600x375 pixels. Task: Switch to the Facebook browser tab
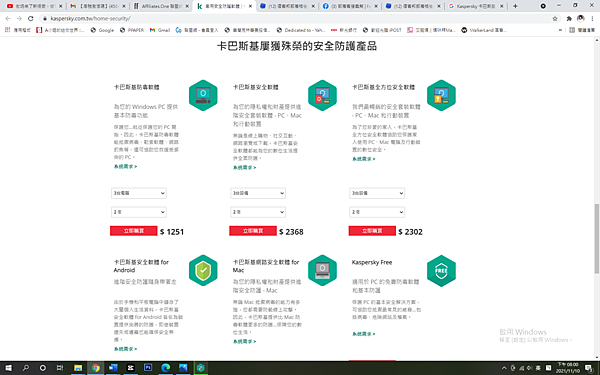[350, 6]
